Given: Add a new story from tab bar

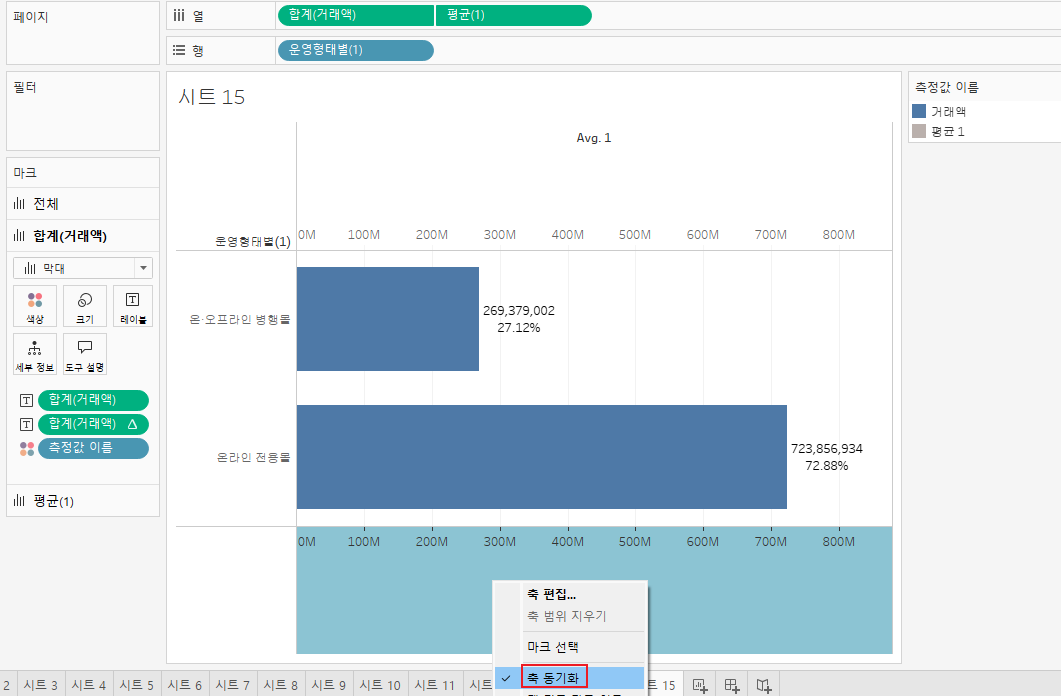Looking at the screenshot, I should 764,685.
